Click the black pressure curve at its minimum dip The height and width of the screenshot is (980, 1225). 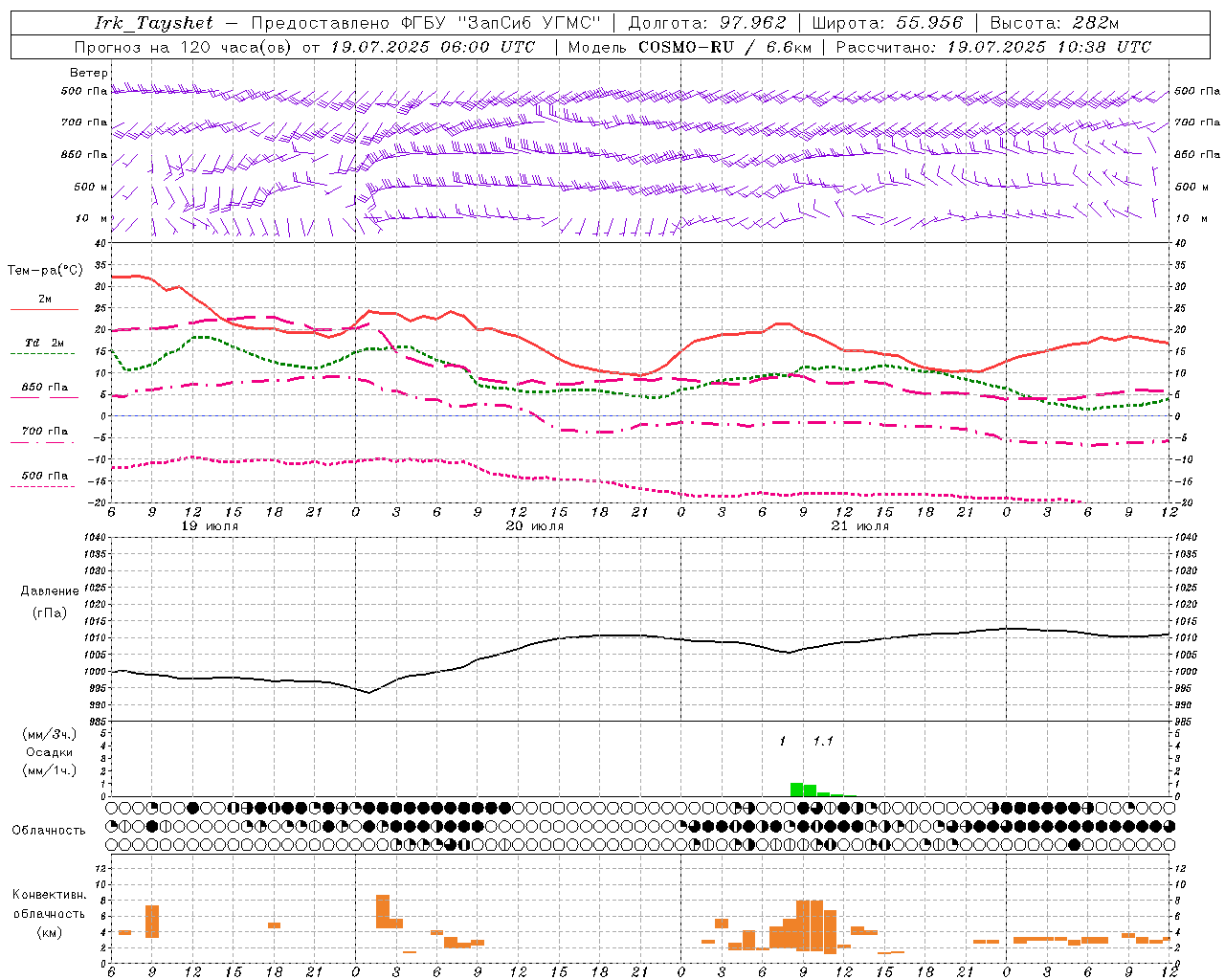[x=368, y=692]
